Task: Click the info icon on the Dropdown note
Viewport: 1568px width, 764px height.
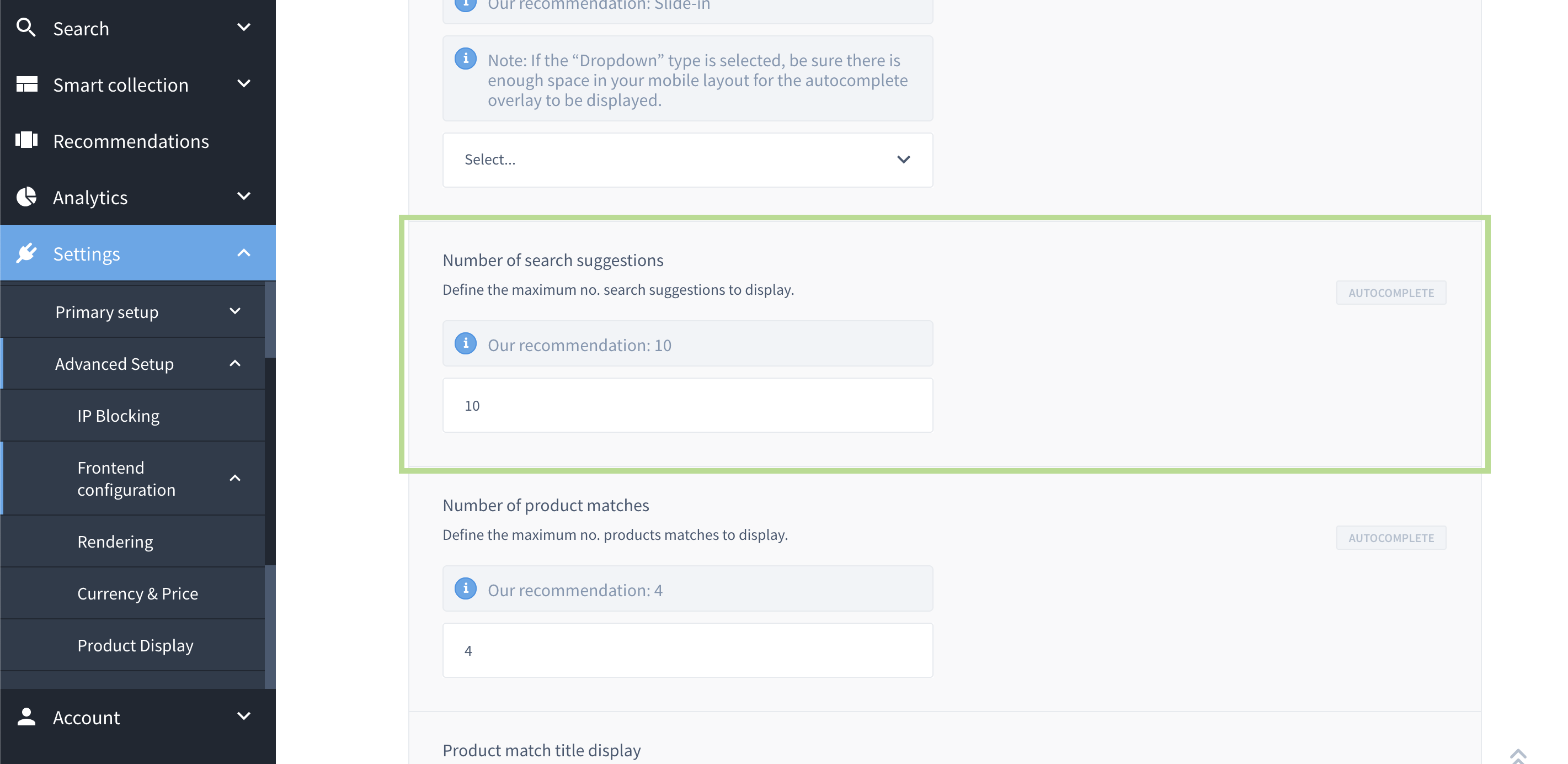Action: coord(465,59)
